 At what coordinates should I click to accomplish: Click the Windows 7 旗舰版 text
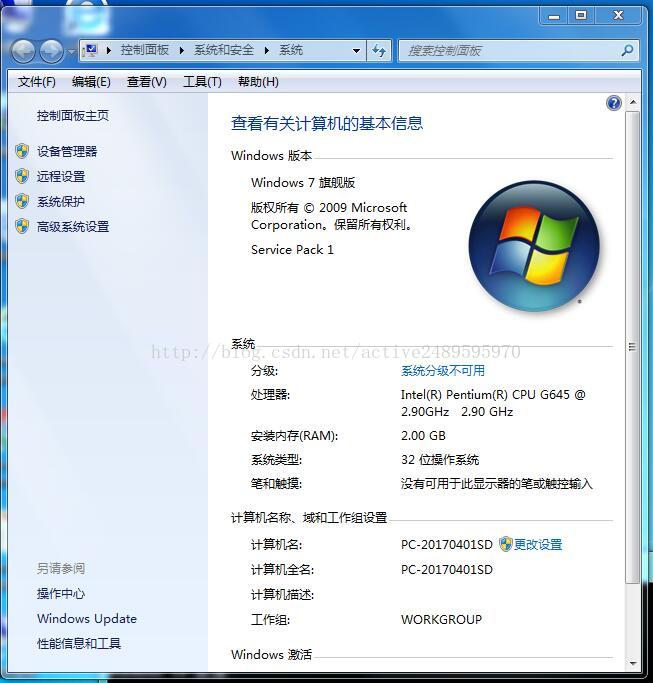(303, 183)
